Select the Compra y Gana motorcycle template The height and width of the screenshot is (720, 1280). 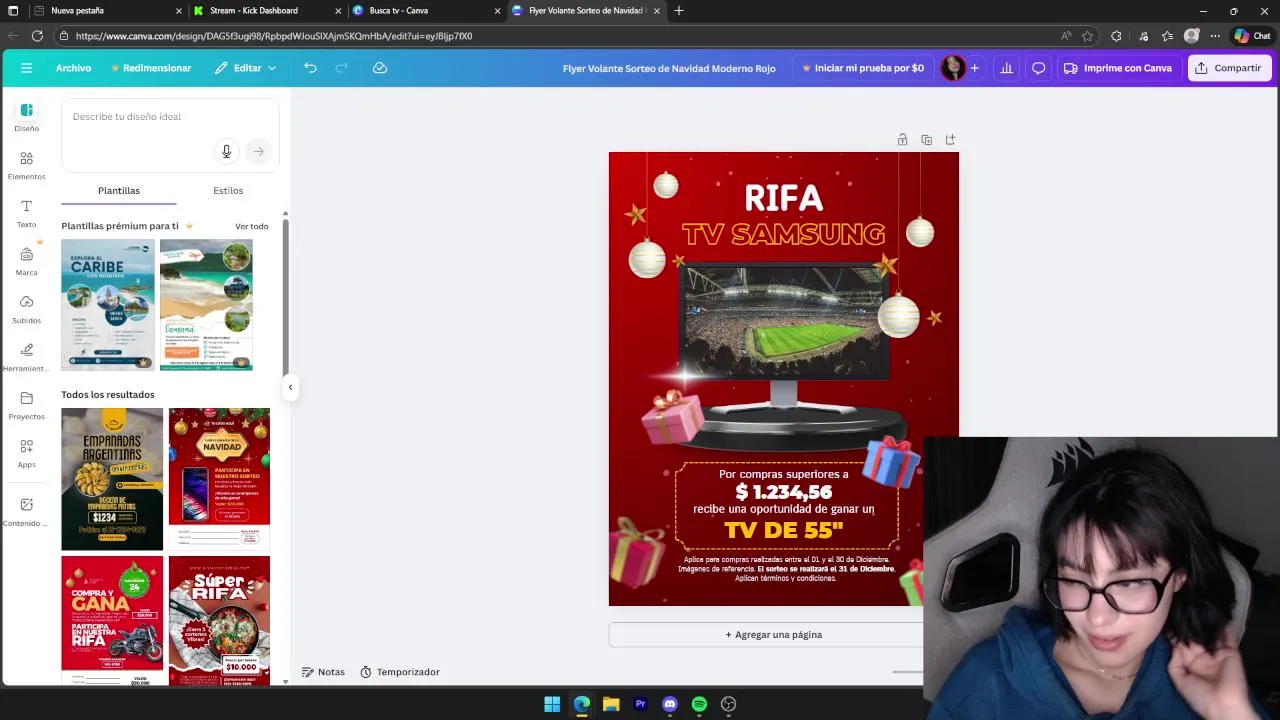pos(112,620)
